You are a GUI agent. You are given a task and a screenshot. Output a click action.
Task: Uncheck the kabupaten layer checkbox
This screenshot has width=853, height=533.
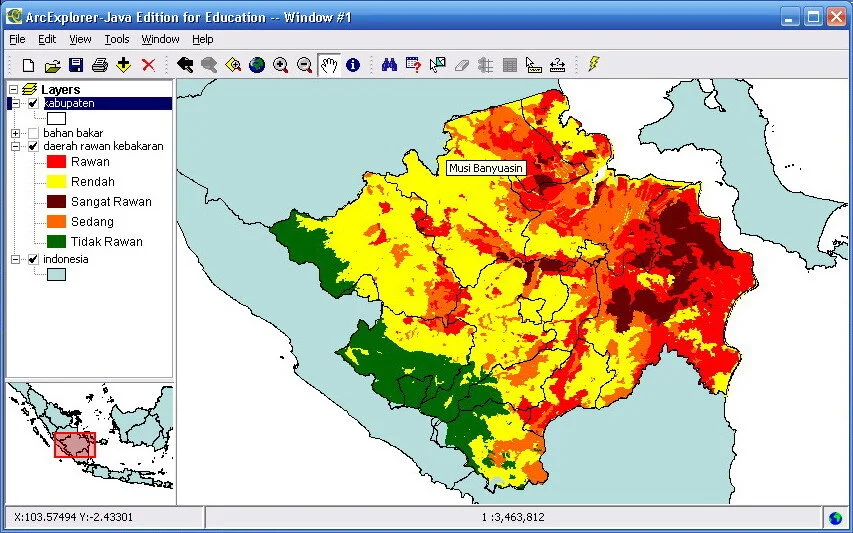[x=33, y=104]
